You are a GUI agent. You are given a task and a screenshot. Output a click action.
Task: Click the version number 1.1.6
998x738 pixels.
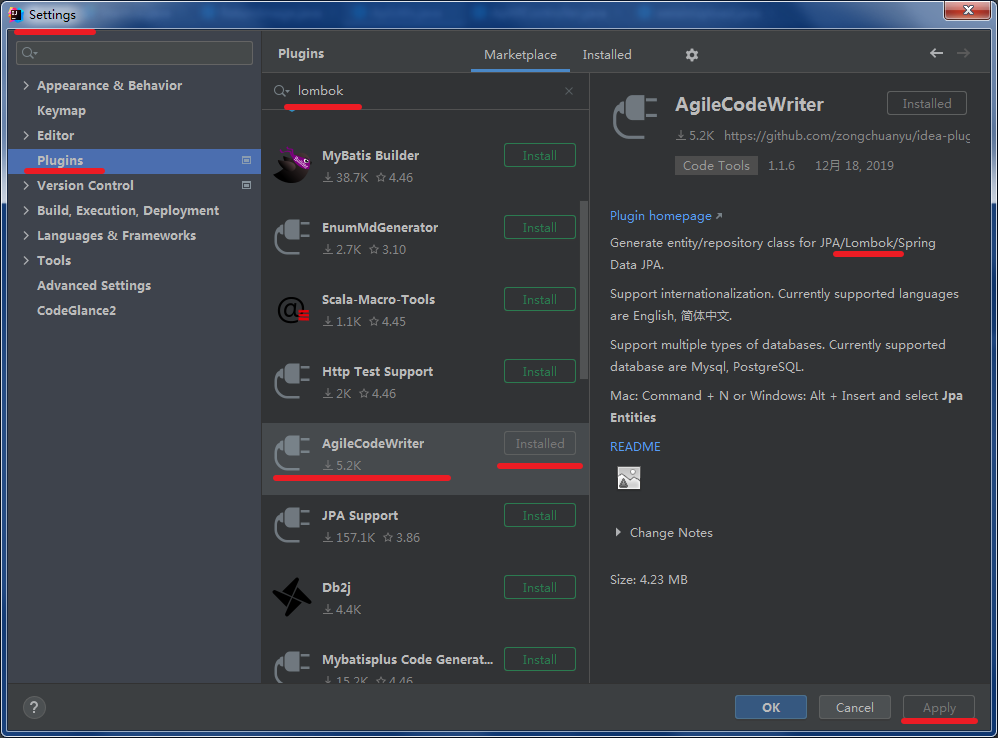click(781, 165)
